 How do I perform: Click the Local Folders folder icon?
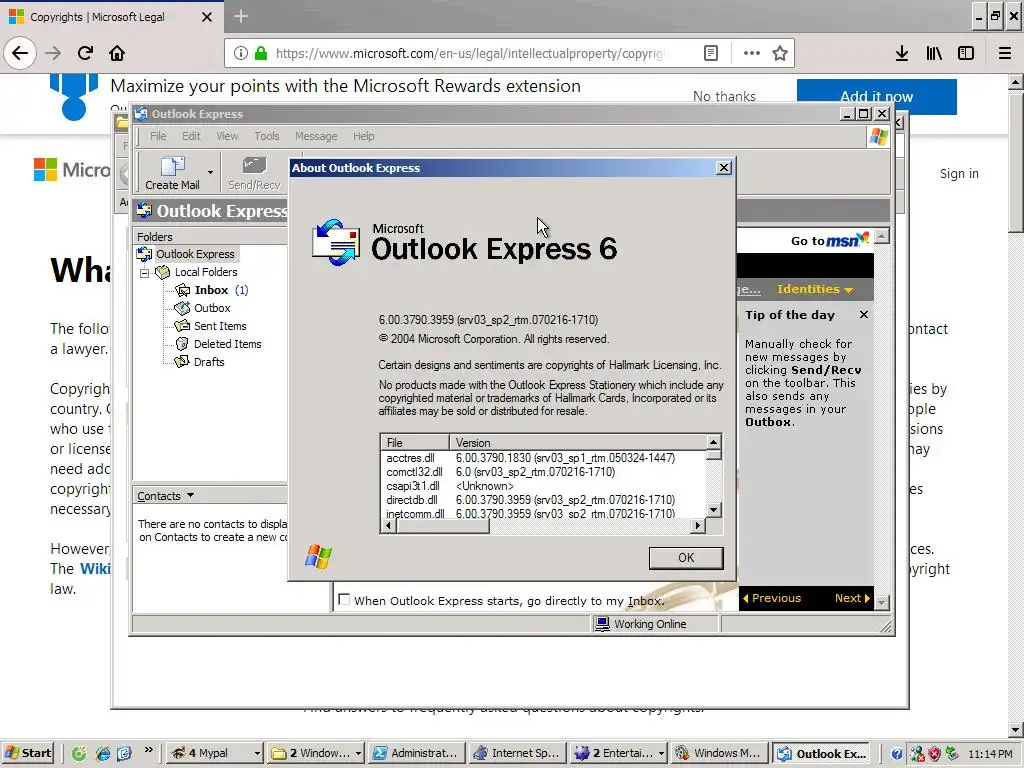click(x=163, y=272)
